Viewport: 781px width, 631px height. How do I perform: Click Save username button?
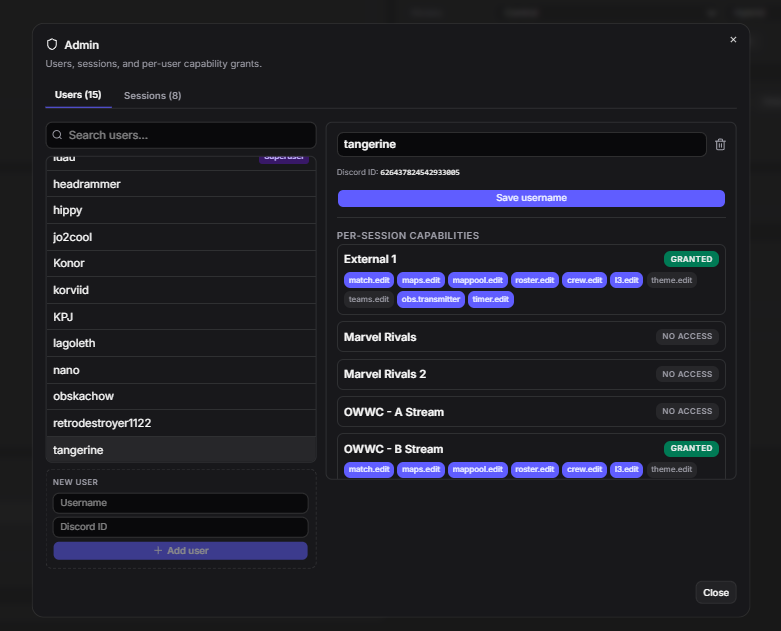(x=531, y=198)
